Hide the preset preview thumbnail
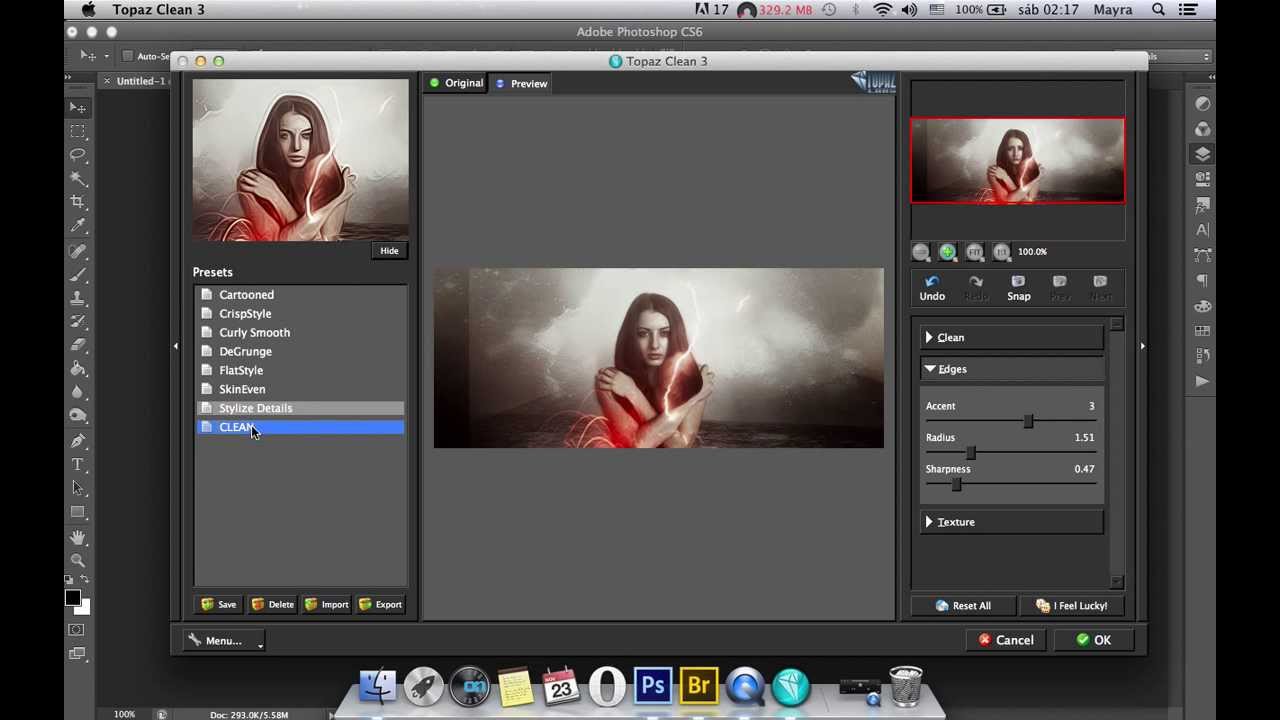The width and height of the screenshot is (1280, 720). click(x=389, y=251)
